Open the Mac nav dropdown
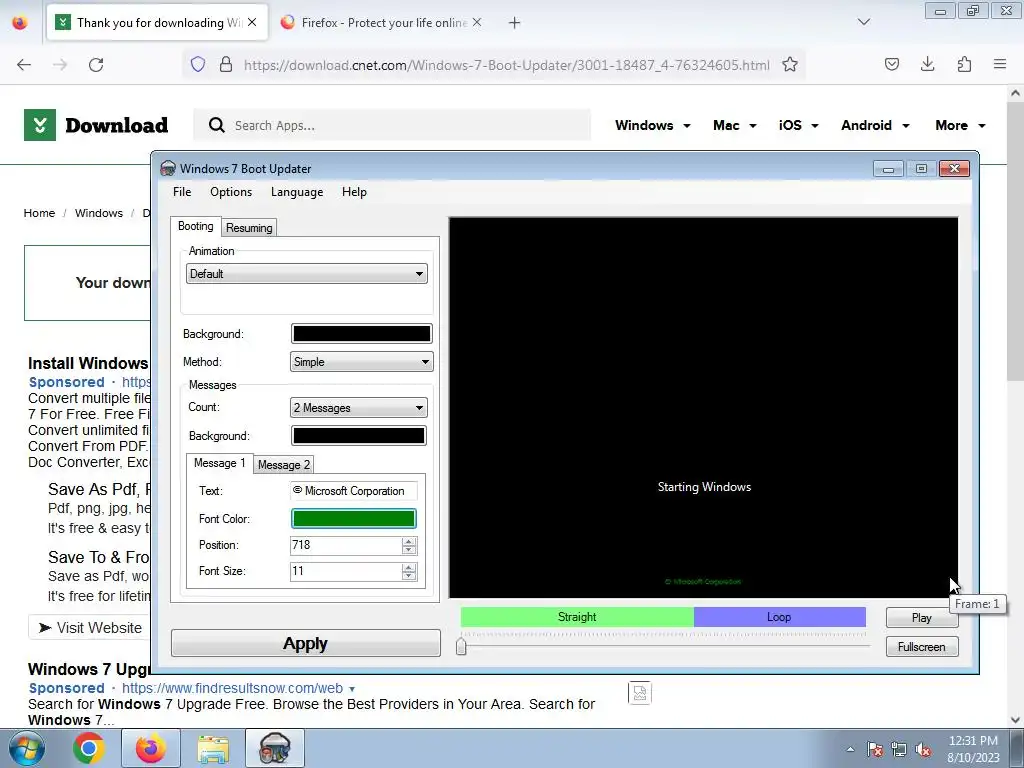 [x=735, y=125]
